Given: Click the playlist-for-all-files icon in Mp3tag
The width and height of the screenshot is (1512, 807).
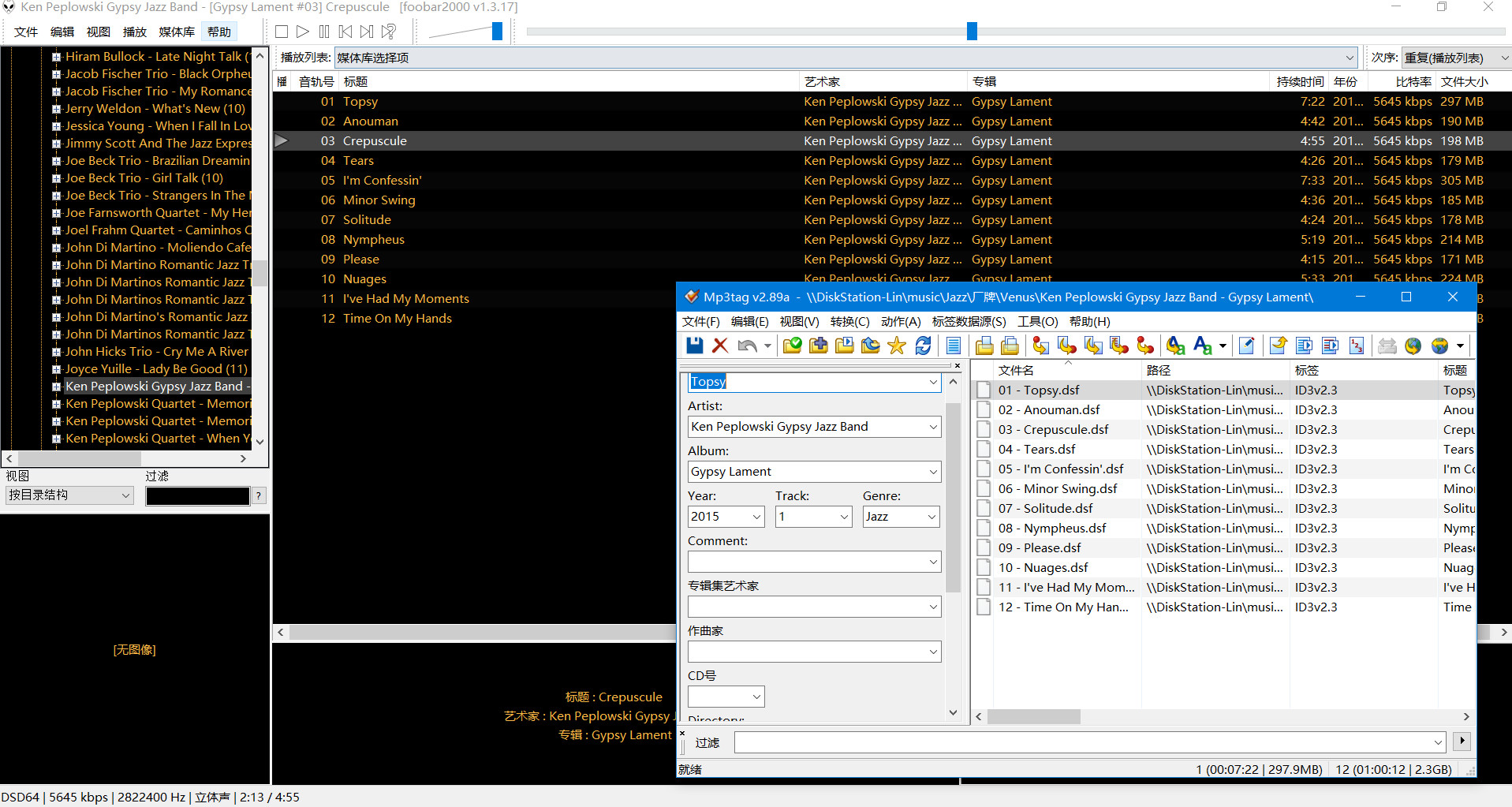Looking at the screenshot, I should pyautogui.click(x=1305, y=346).
